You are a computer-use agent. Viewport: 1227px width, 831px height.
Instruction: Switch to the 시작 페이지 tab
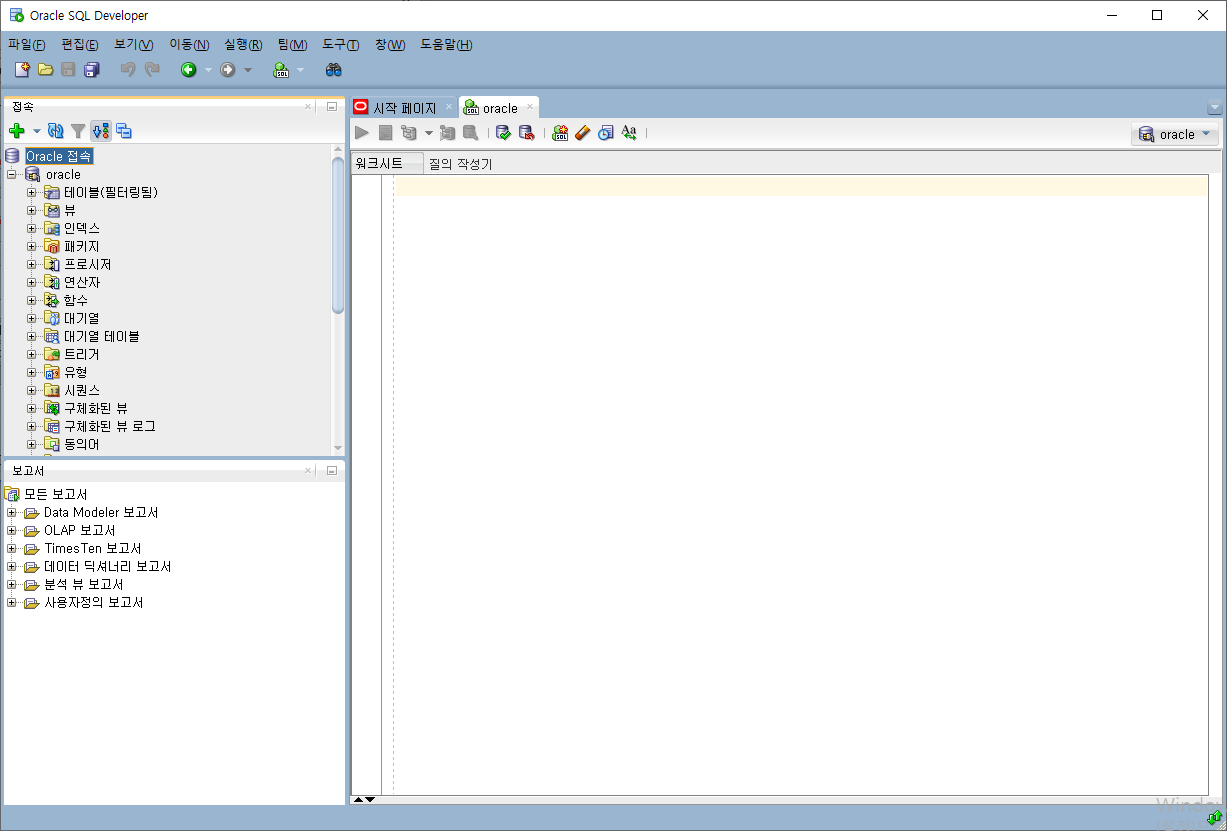click(404, 108)
